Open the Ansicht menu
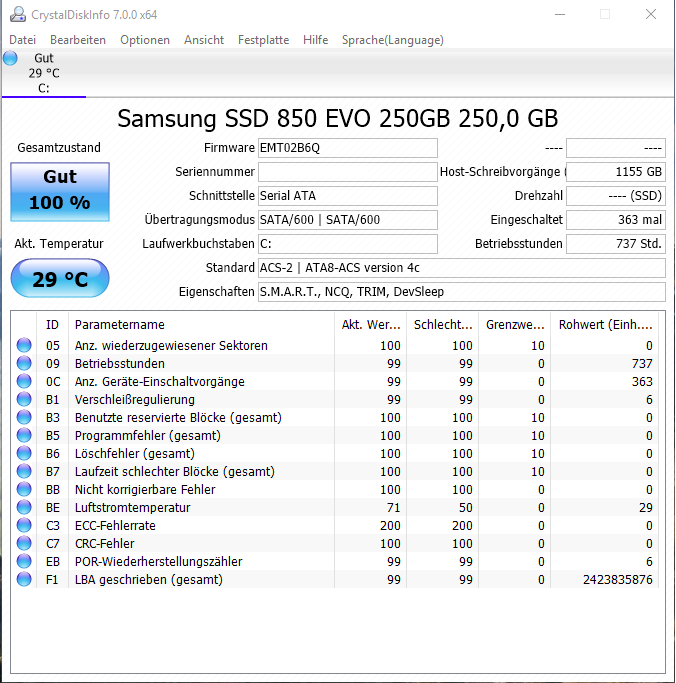This screenshot has height=683, width=676. [x=204, y=40]
